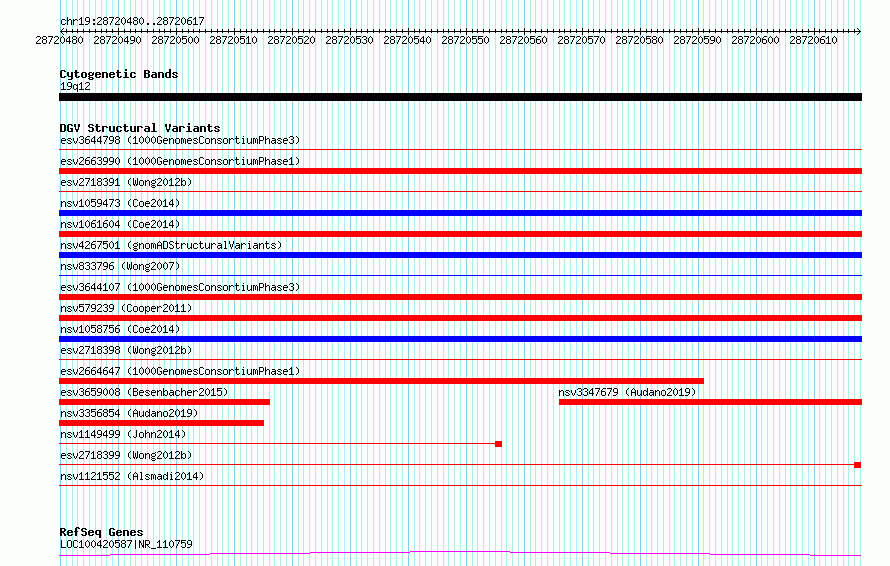Image resolution: width=890 pixels, height=566 pixels.
Task: Click the short red bar under esv3659008
Action: (x=165, y=402)
